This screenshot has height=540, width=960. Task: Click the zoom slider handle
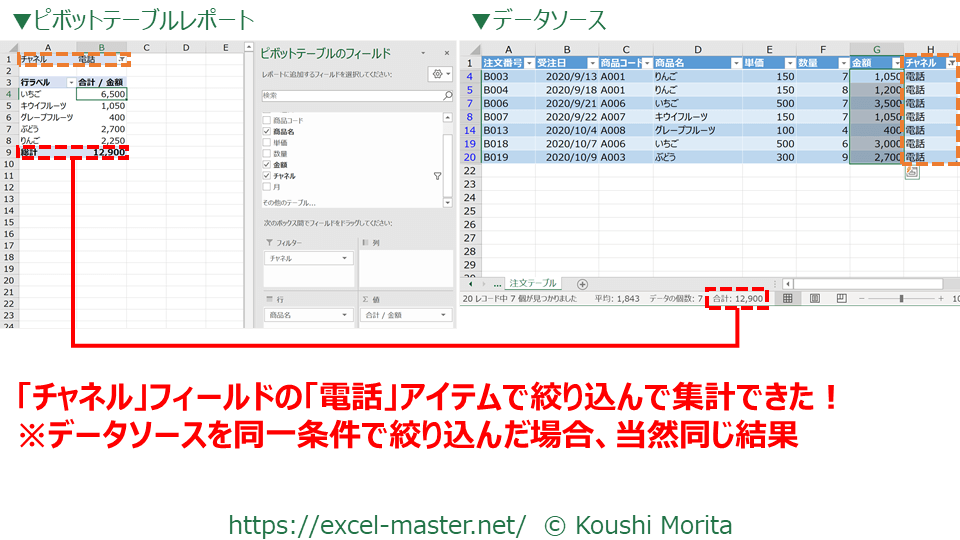point(901,298)
